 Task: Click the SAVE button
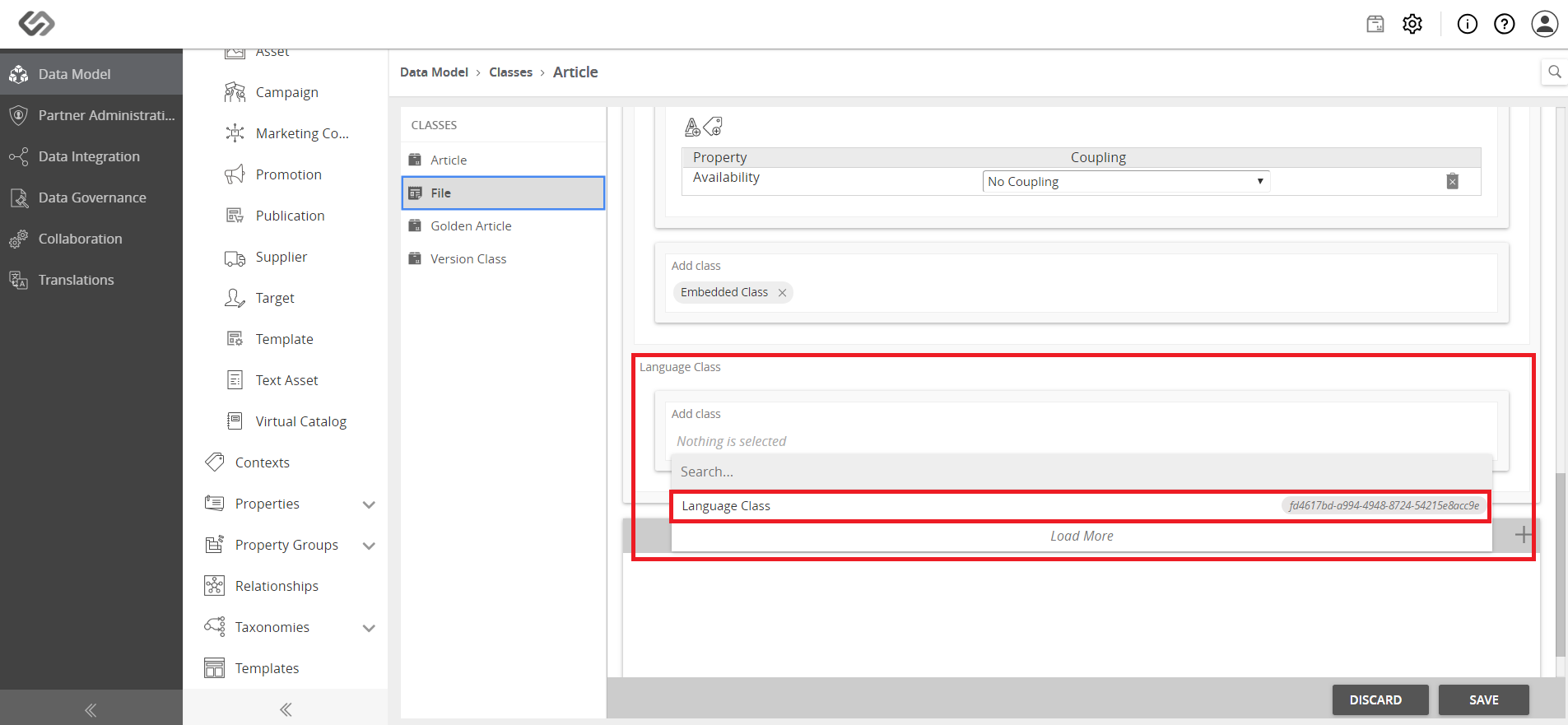(x=1484, y=699)
